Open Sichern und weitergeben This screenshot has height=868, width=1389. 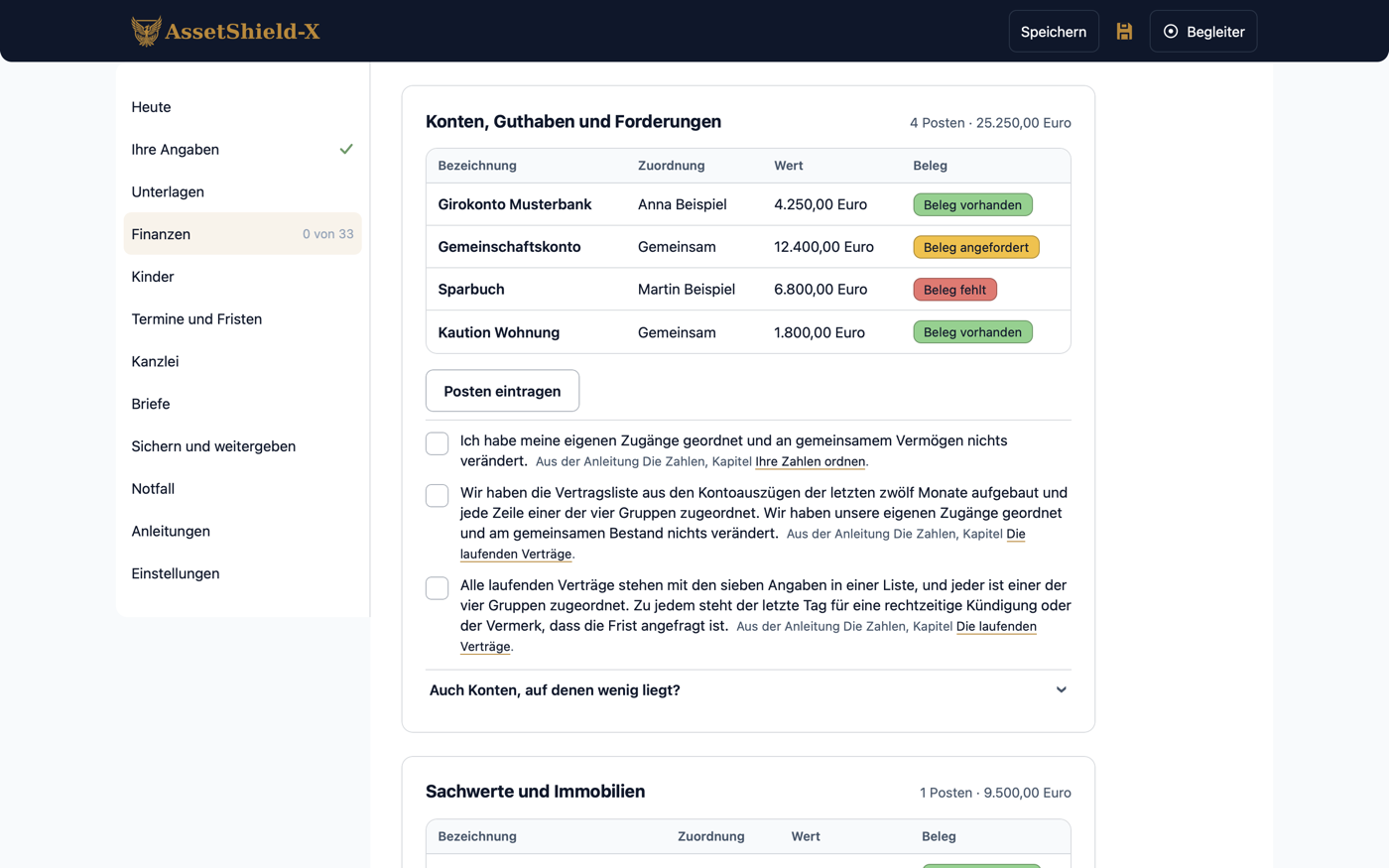pos(242,446)
